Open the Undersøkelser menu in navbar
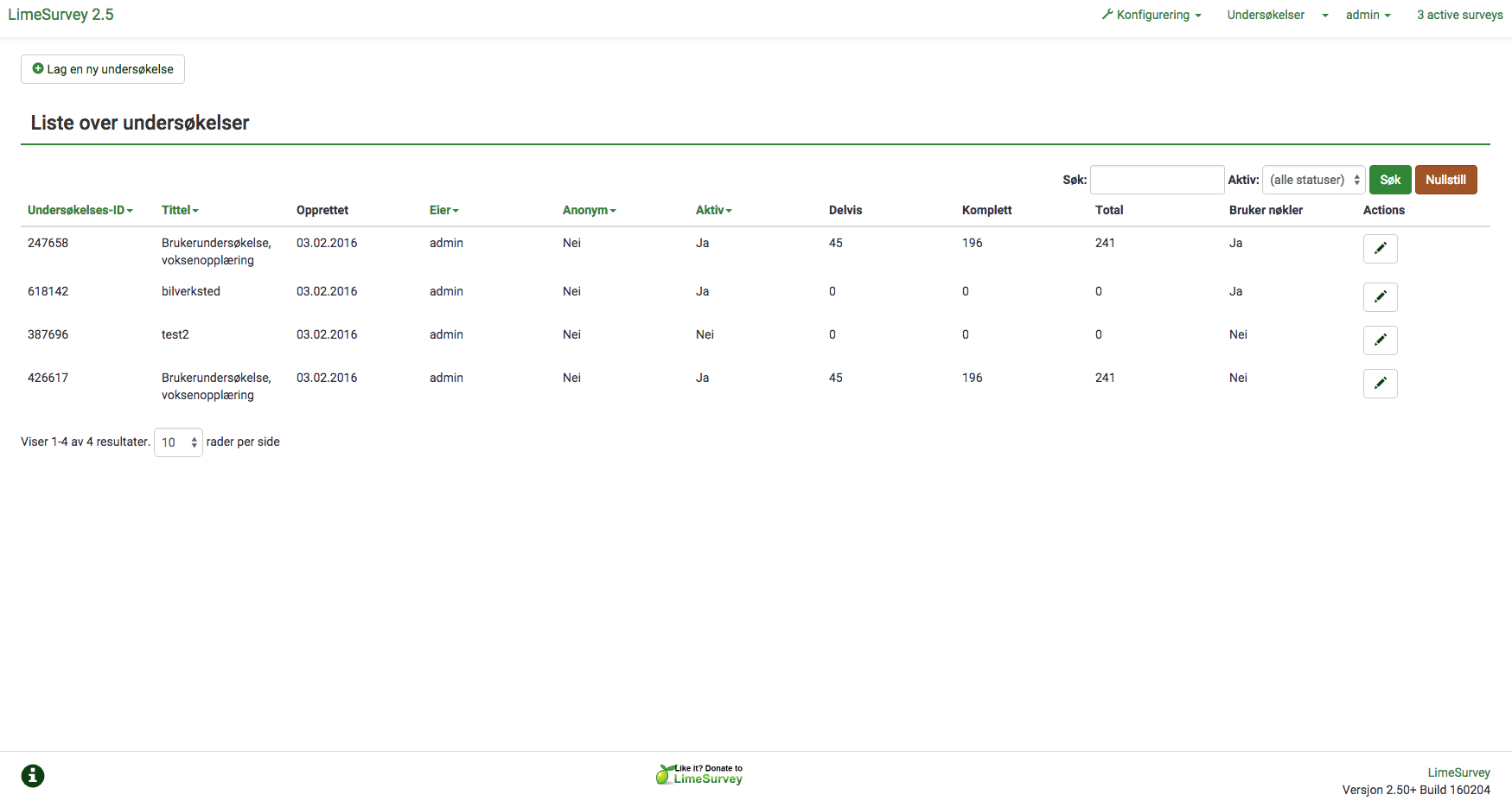Image resolution: width=1512 pixels, height=801 pixels. 1277,15
